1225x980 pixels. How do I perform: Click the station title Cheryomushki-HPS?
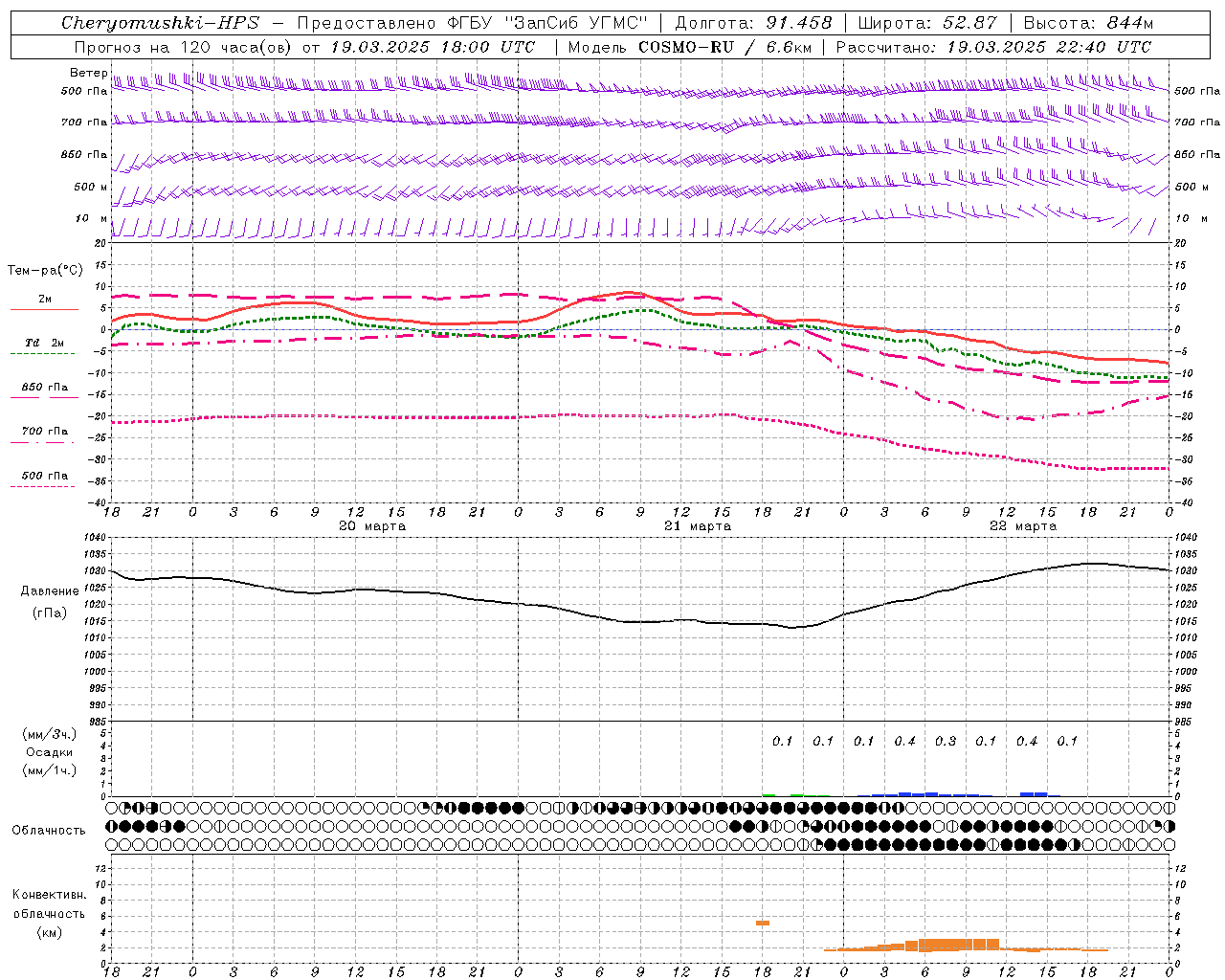(160, 23)
